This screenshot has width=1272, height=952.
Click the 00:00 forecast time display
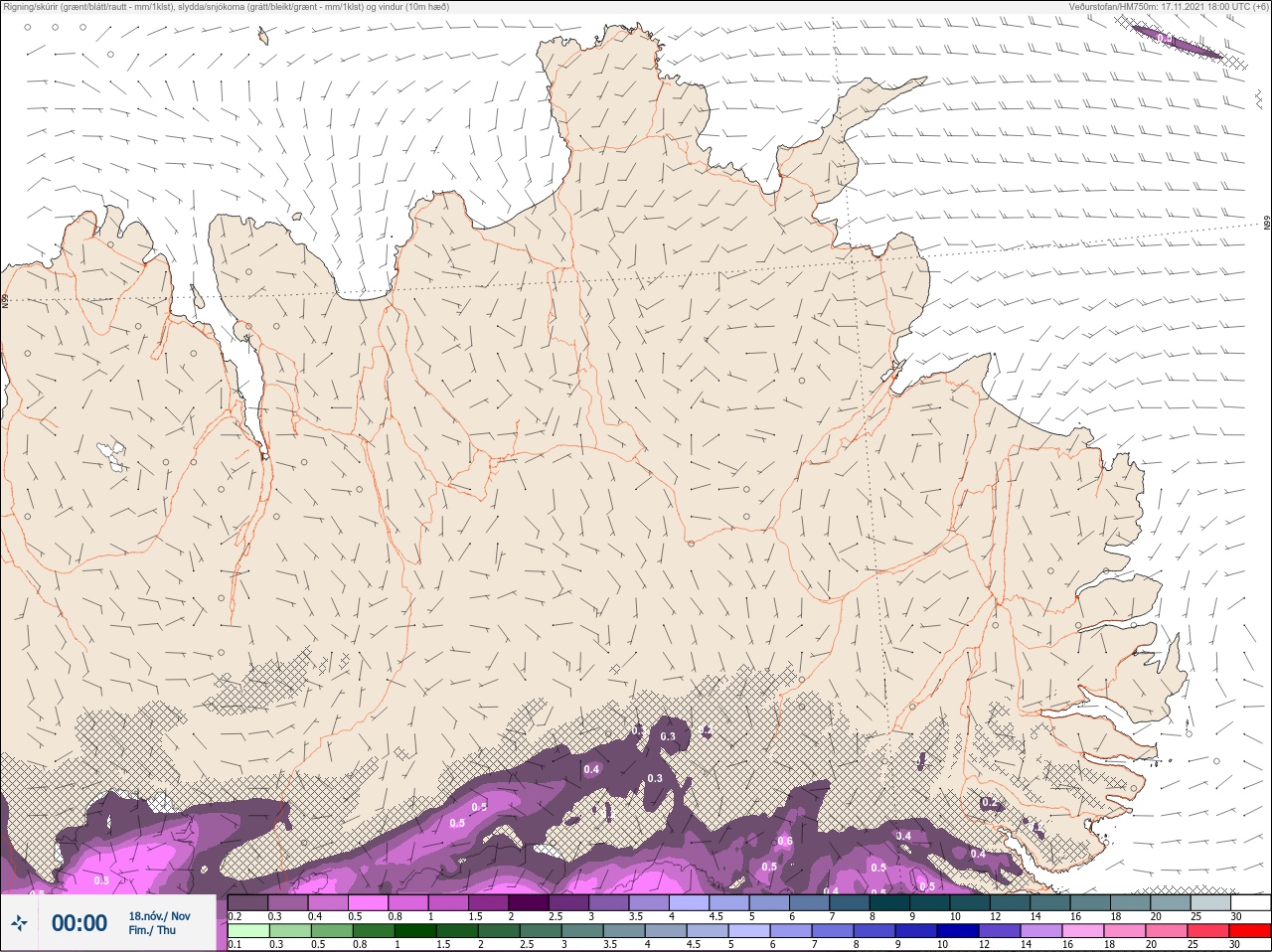pos(79,923)
